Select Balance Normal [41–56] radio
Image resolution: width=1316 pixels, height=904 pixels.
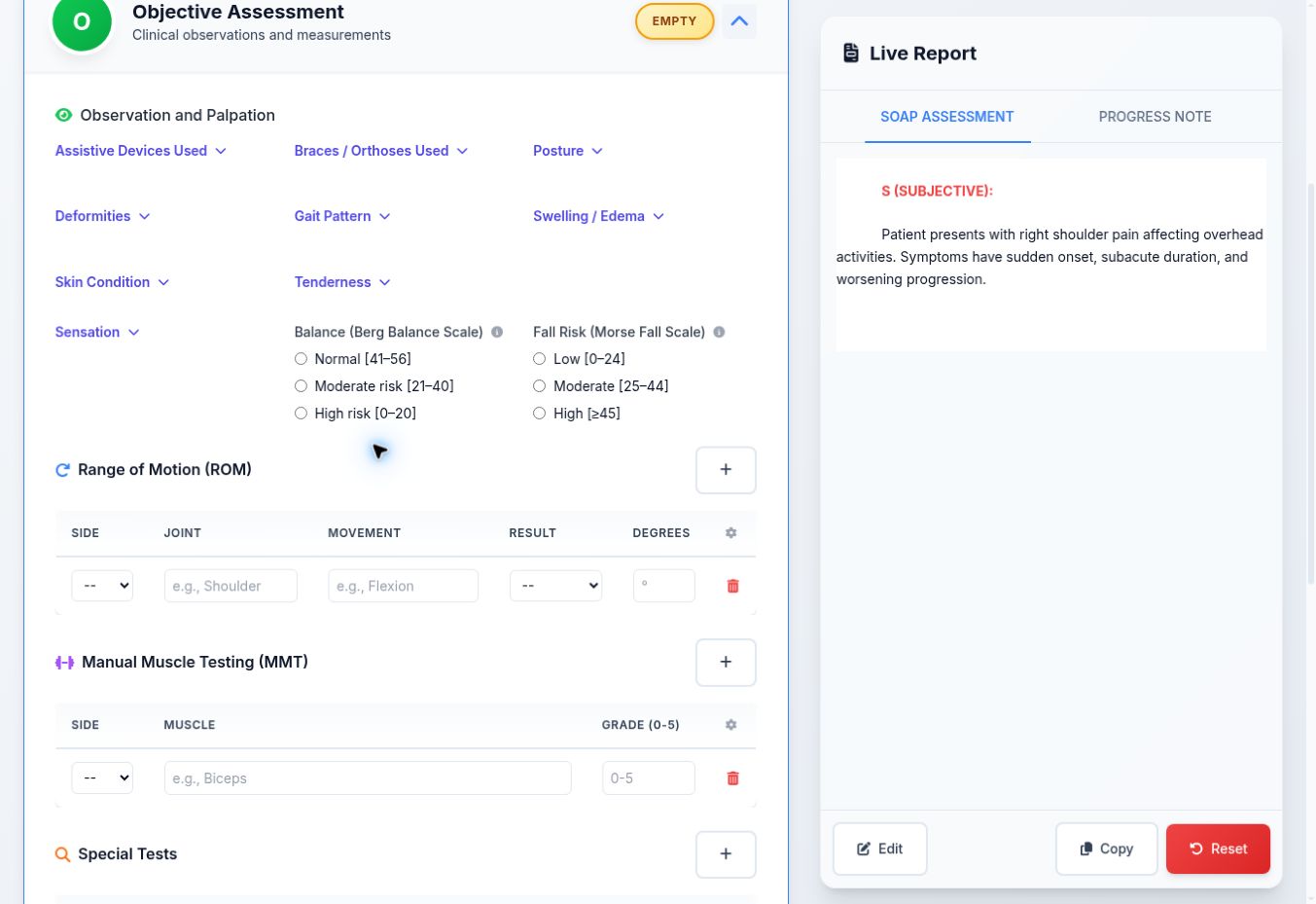tap(302, 359)
